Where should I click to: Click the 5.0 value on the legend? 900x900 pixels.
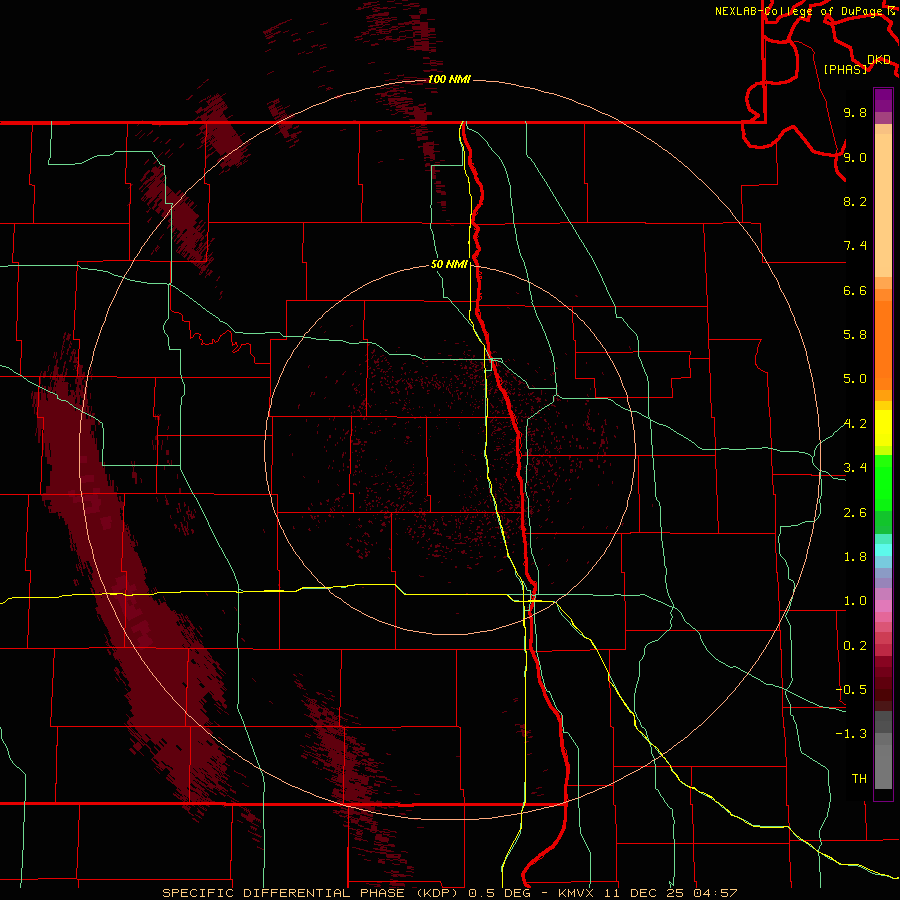tap(855, 379)
